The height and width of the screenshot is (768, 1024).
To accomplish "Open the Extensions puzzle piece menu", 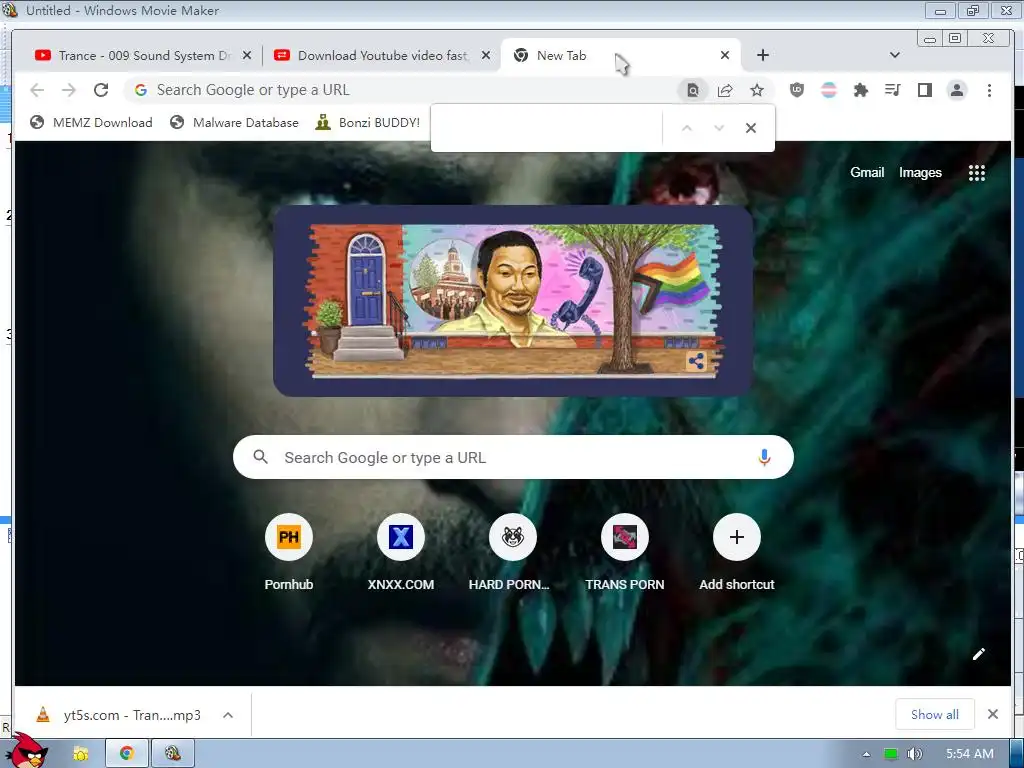I will point(861,90).
